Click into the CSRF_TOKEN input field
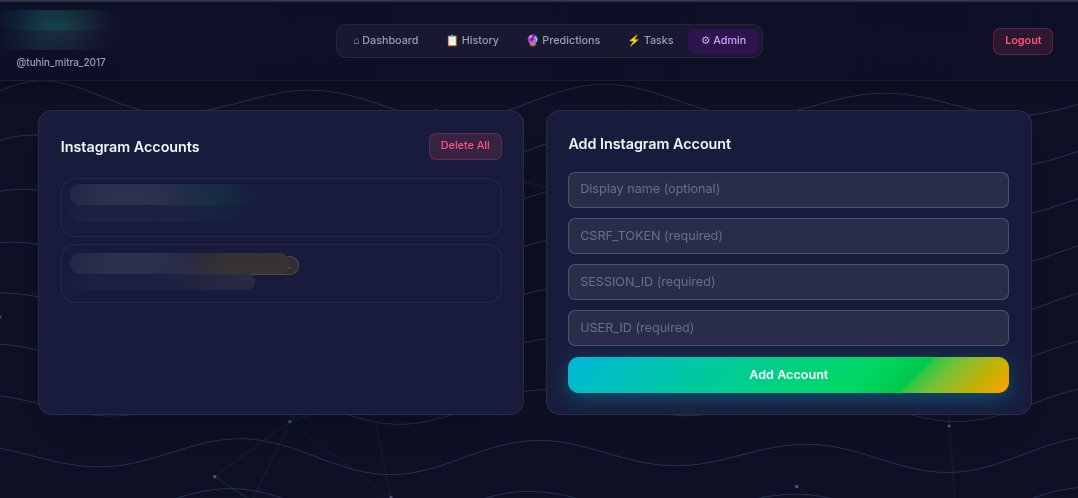Viewport: 1078px width, 498px height. point(788,236)
